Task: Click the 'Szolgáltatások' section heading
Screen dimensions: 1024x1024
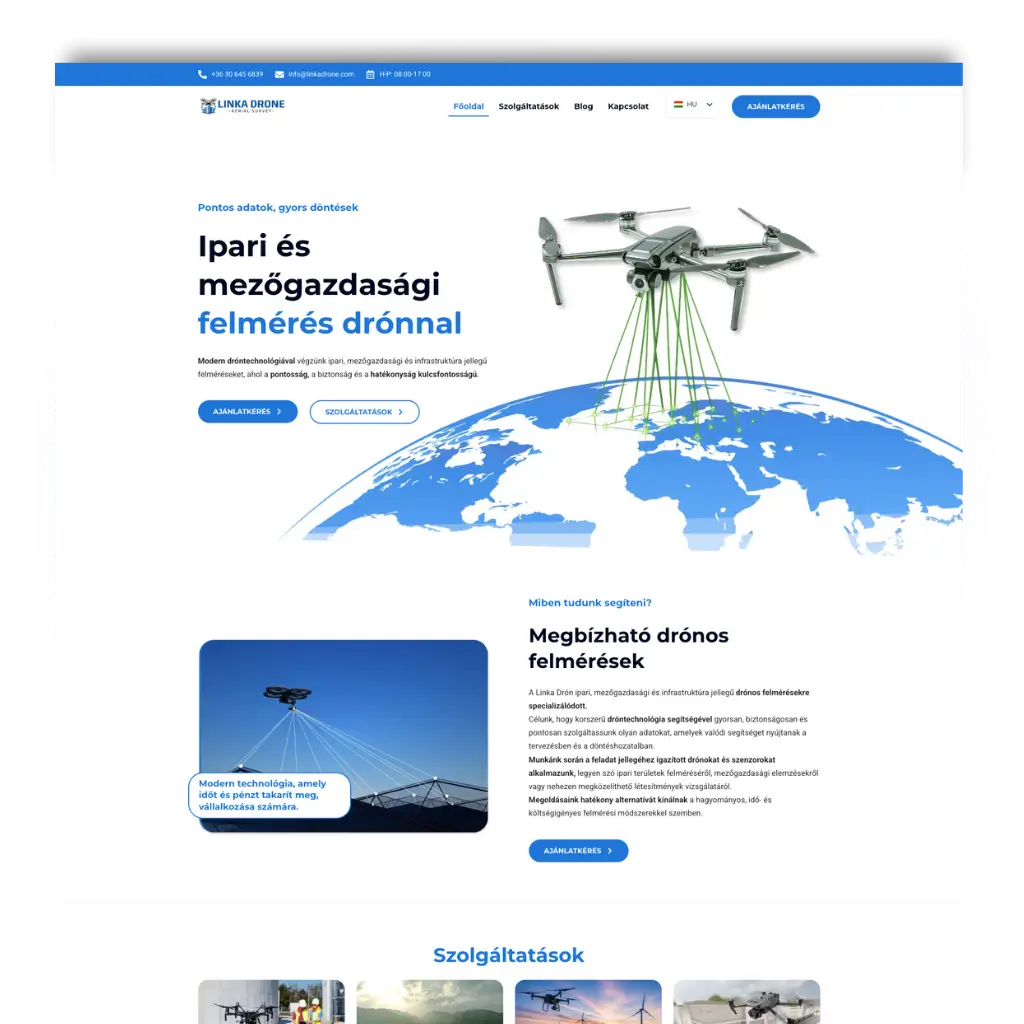Action: pyautogui.click(x=509, y=955)
